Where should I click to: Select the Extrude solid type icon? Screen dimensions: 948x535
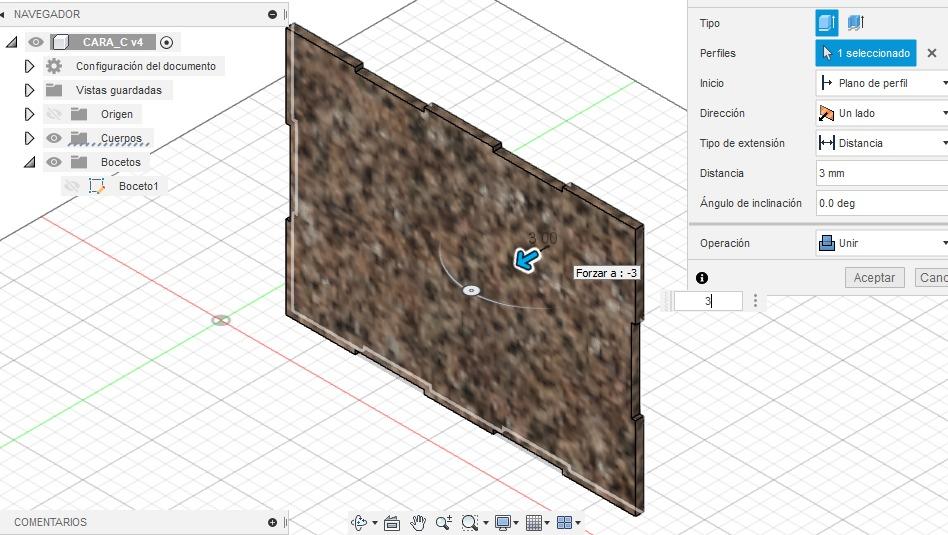(x=826, y=23)
